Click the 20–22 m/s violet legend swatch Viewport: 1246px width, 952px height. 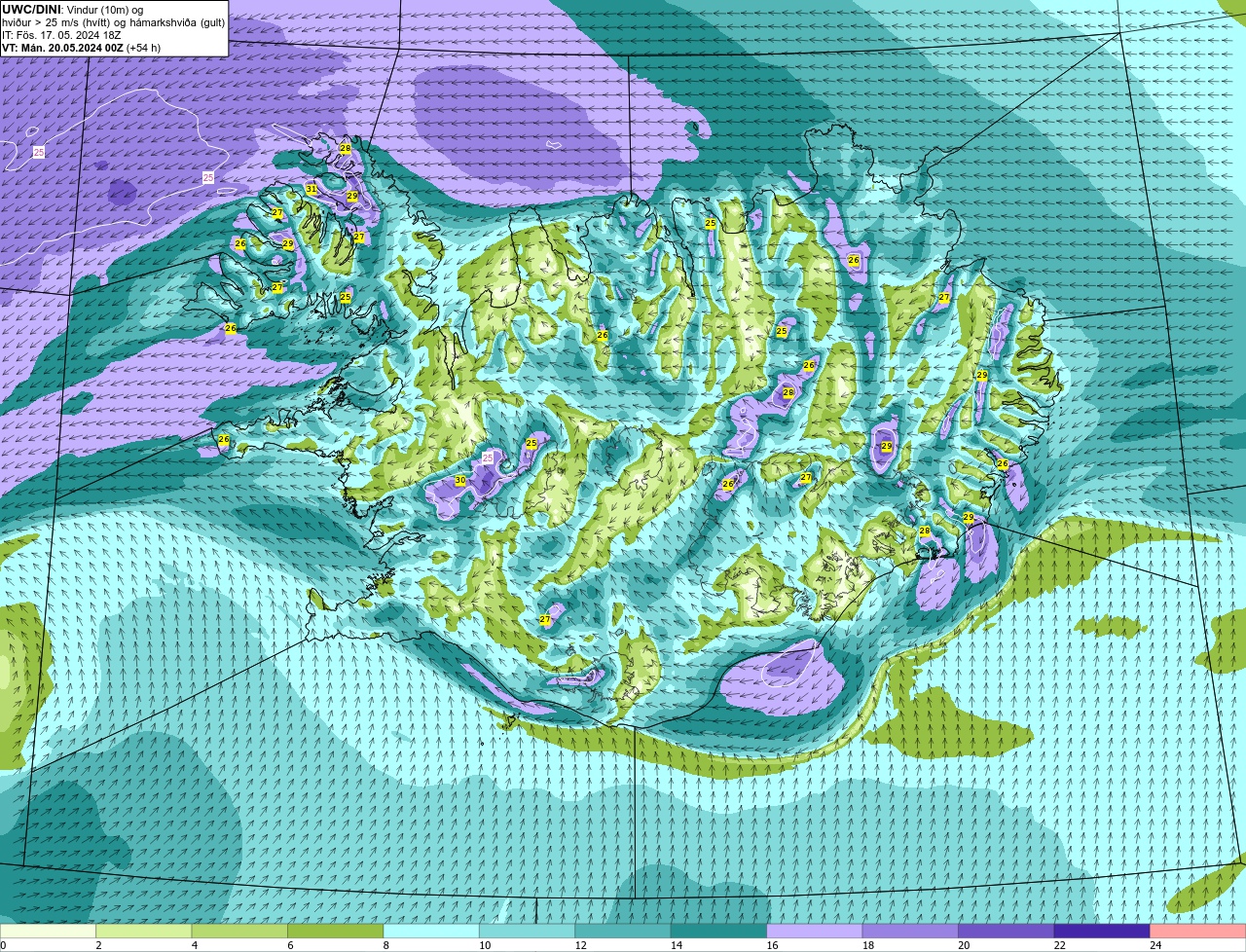point(1007,932)
